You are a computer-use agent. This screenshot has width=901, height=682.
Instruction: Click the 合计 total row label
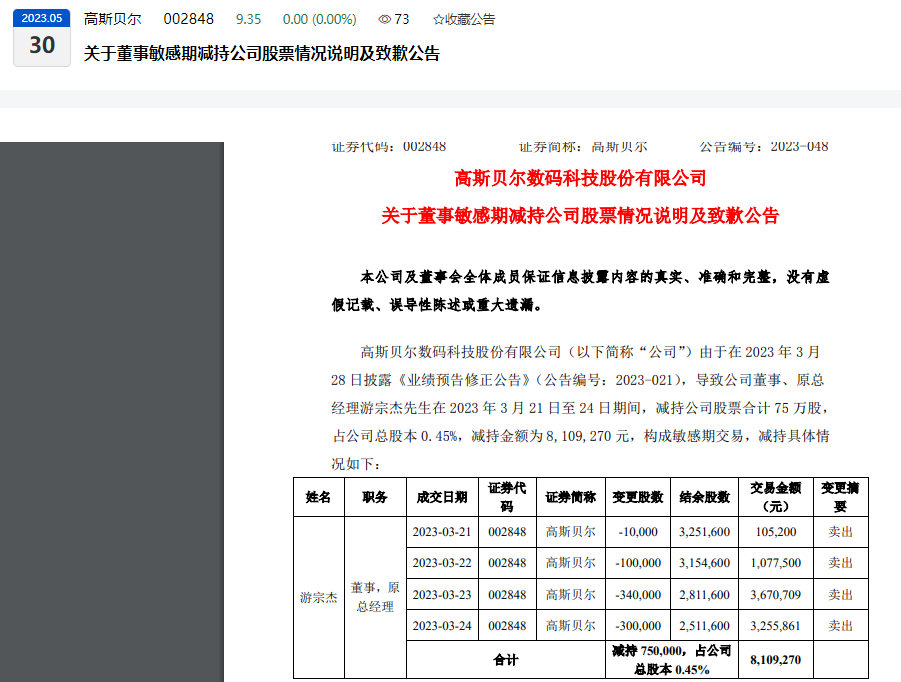click(x=506, y=660)
